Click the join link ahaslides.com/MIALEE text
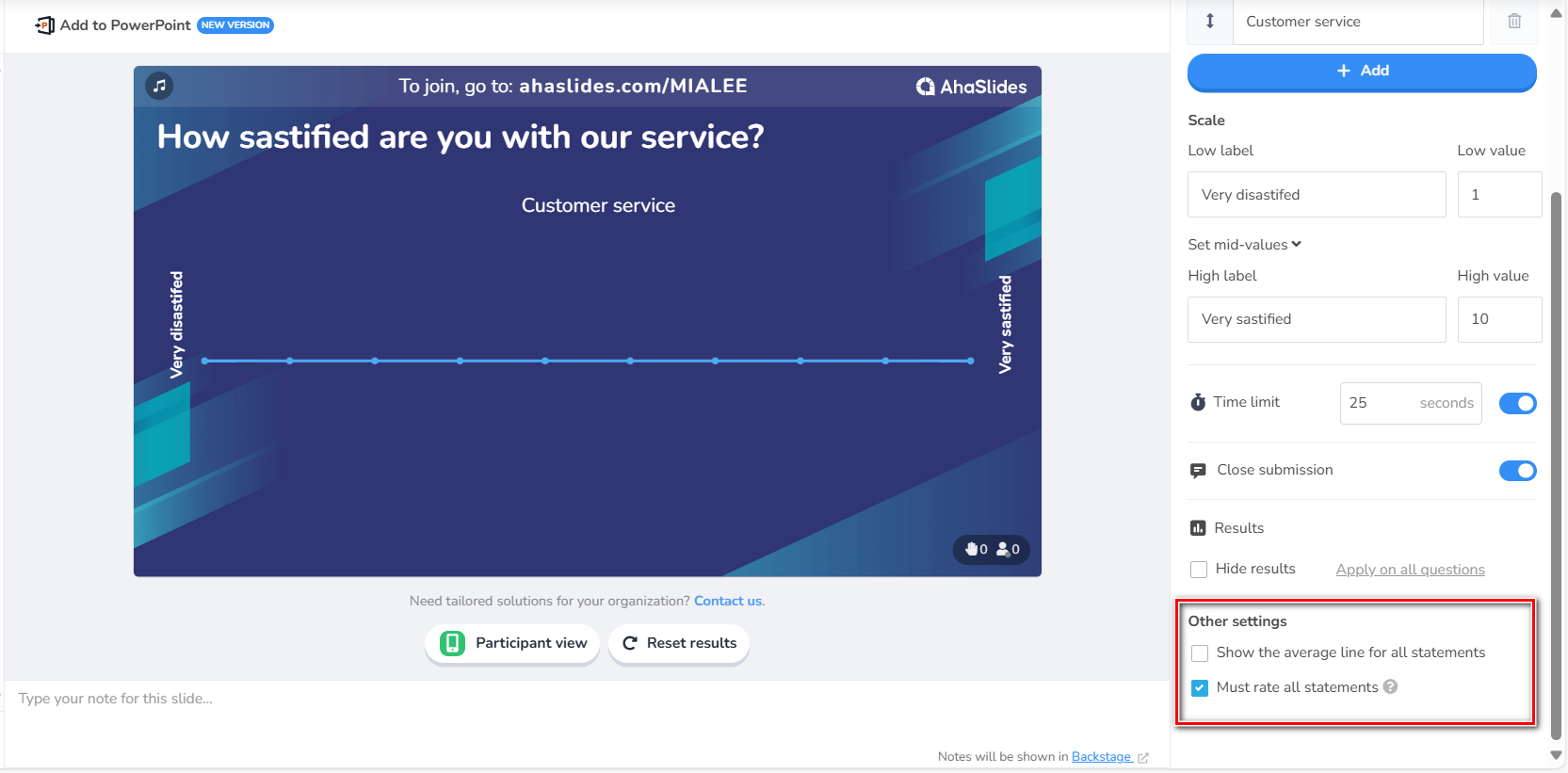Screen dimensions: 1568x773 point(633,86)
